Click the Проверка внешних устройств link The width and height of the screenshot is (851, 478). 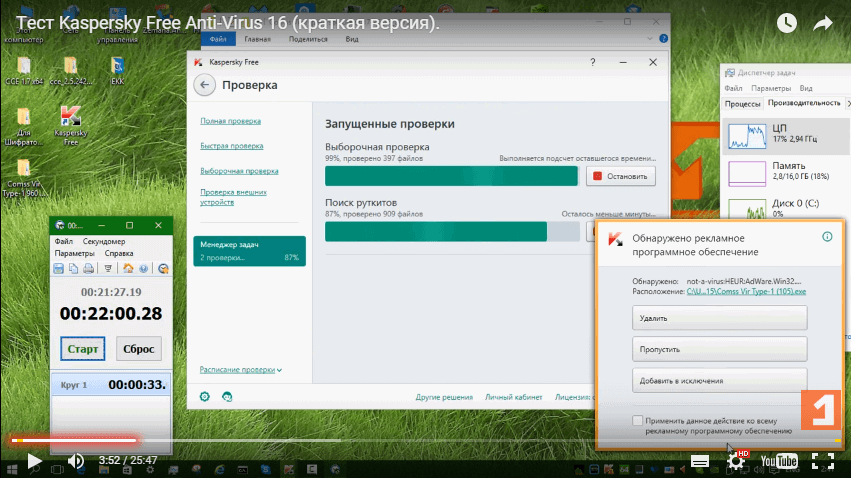click(x=233, y=197)
